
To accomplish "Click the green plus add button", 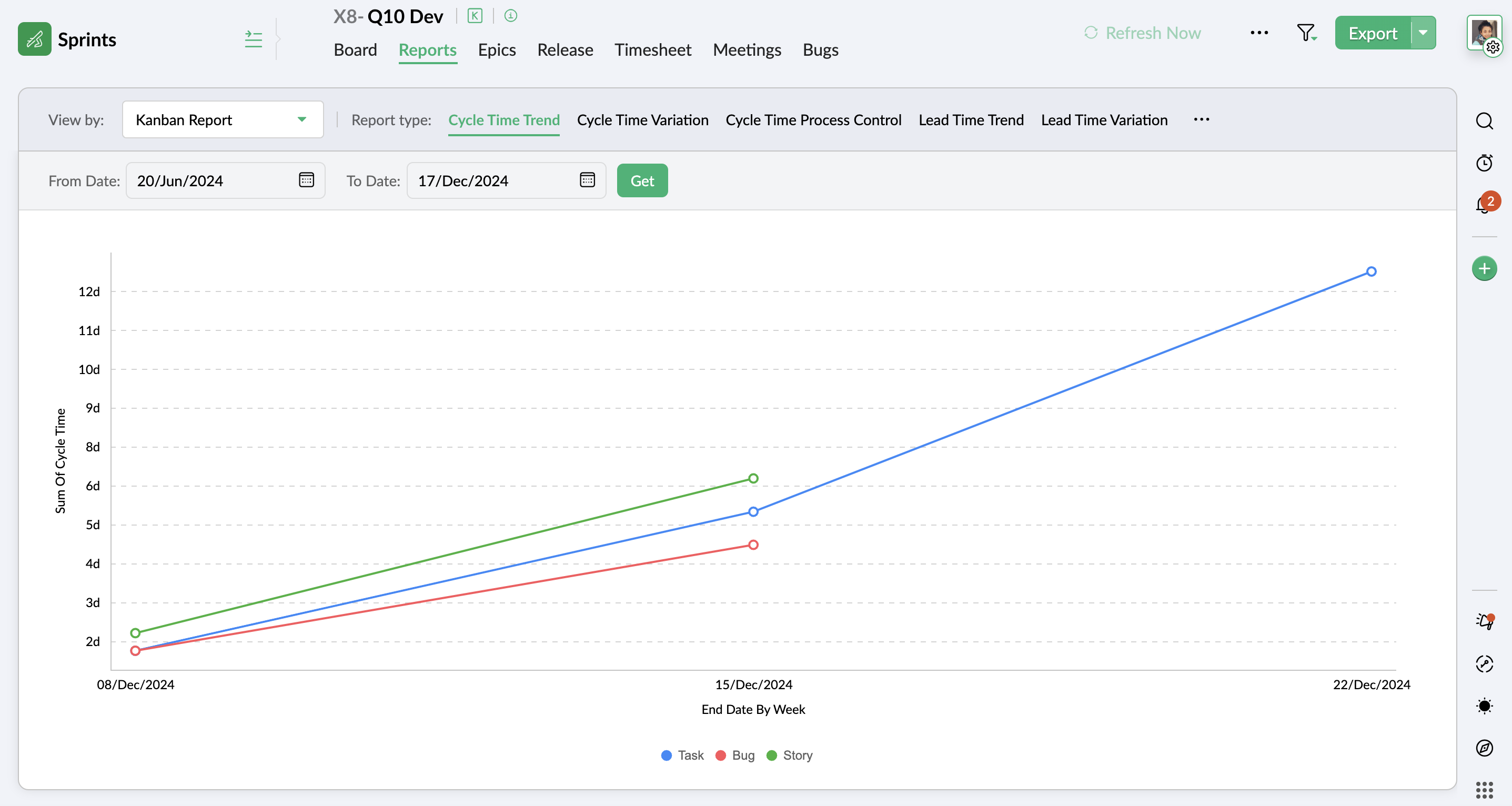I will click(x=1484, y=269).
